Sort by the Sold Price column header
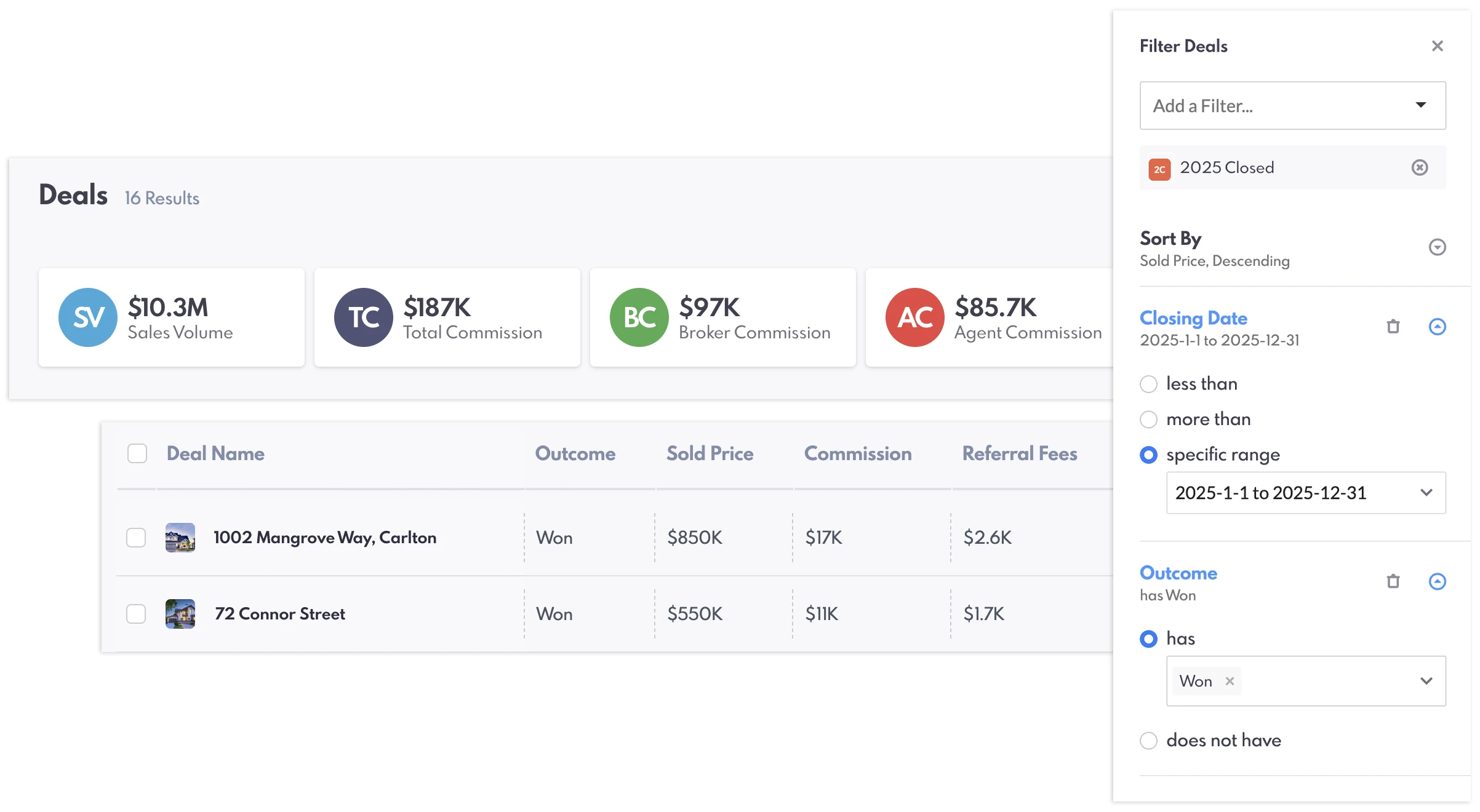Image resolution: width=1480 pixels, height=812 pixels. pyautogui.click(x=710, y=453)
